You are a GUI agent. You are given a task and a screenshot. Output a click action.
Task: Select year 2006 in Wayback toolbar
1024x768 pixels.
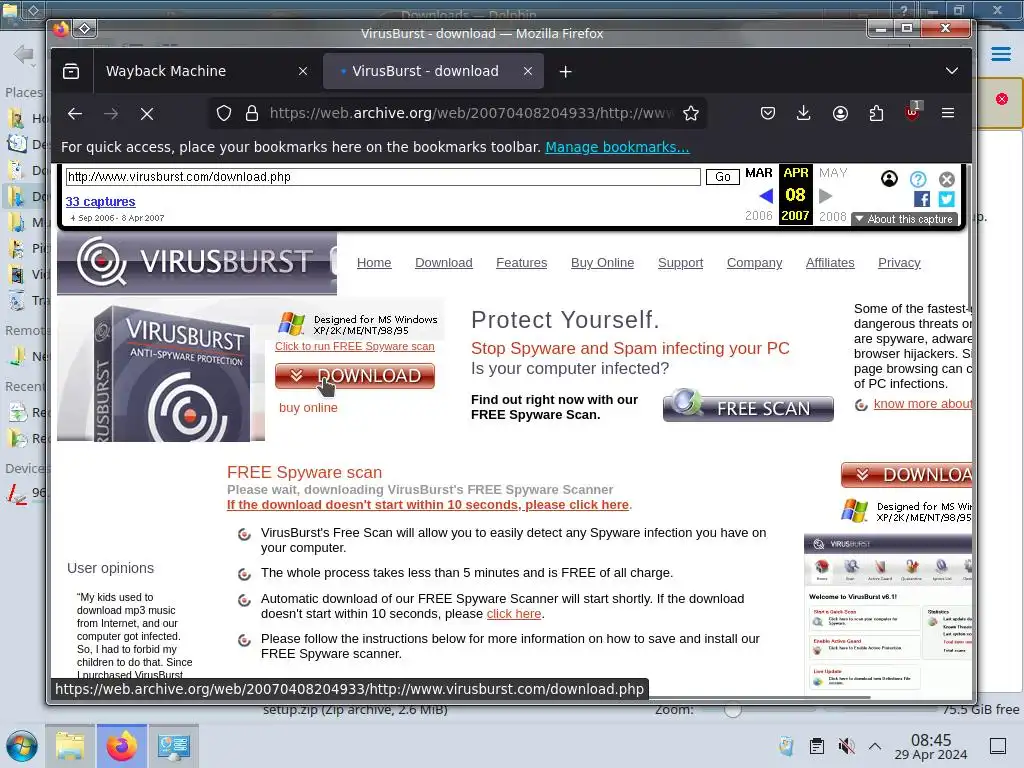tap(759, 216)
